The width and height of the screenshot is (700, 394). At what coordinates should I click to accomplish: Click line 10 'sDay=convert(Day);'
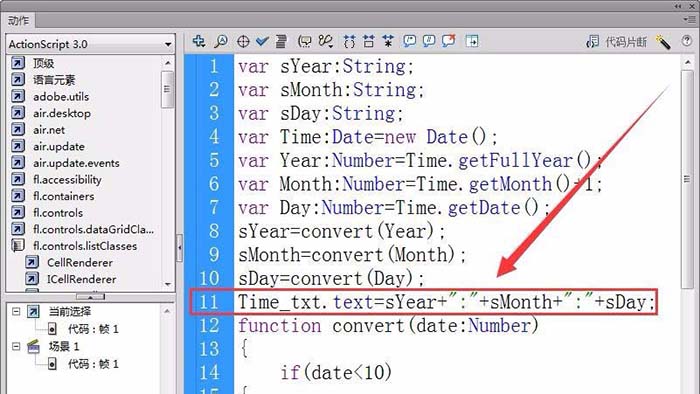(x=331, y=279)
